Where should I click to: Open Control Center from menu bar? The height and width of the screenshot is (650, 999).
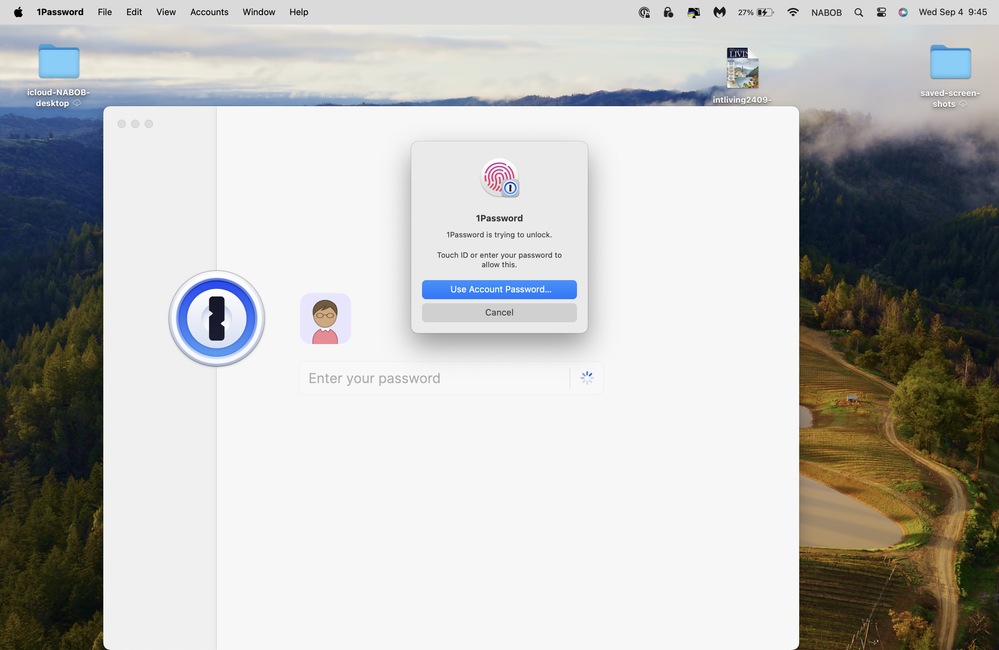point(881,12)
